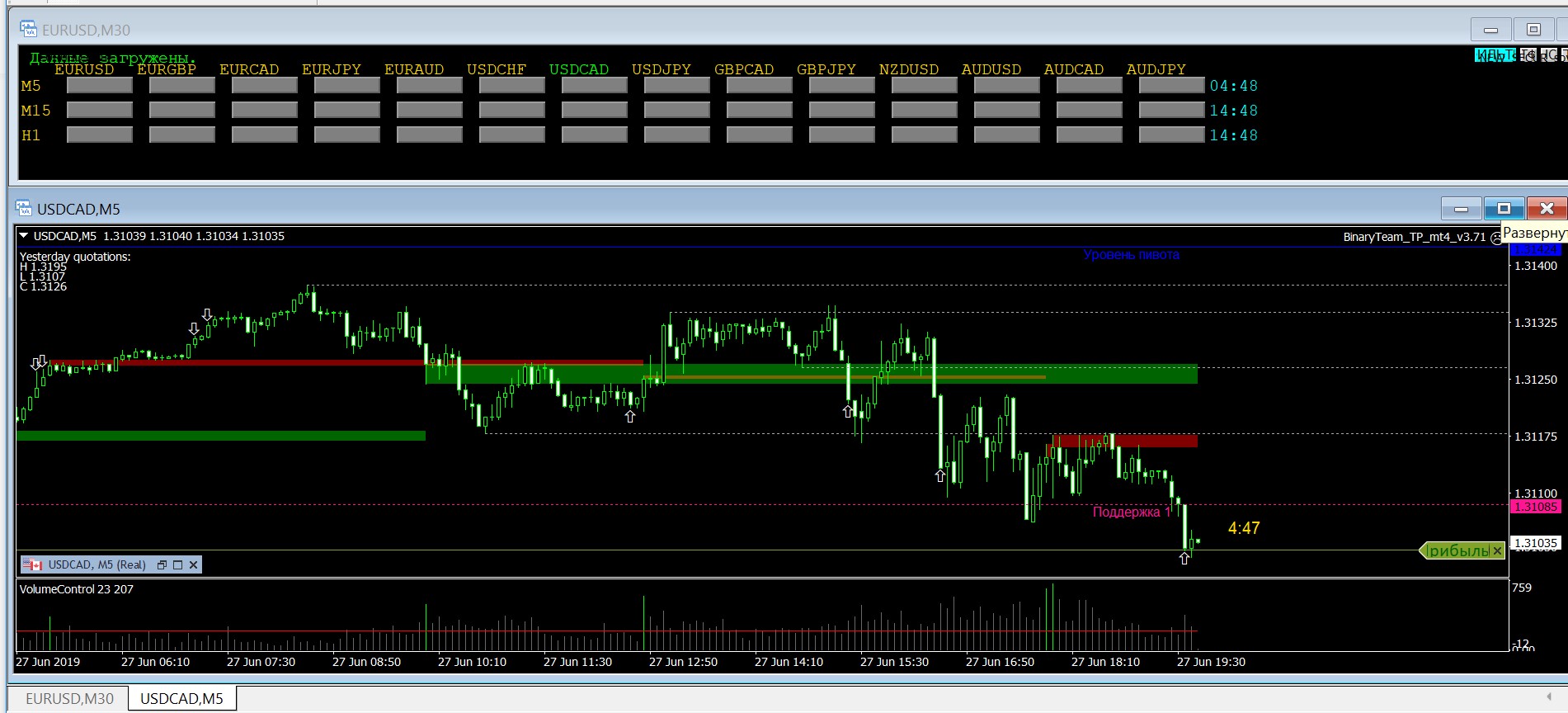Click the maximize square on USDCAD, M5 (Real) panel
Viewport: 1568px width, 713px height.
tap(177, 564)
